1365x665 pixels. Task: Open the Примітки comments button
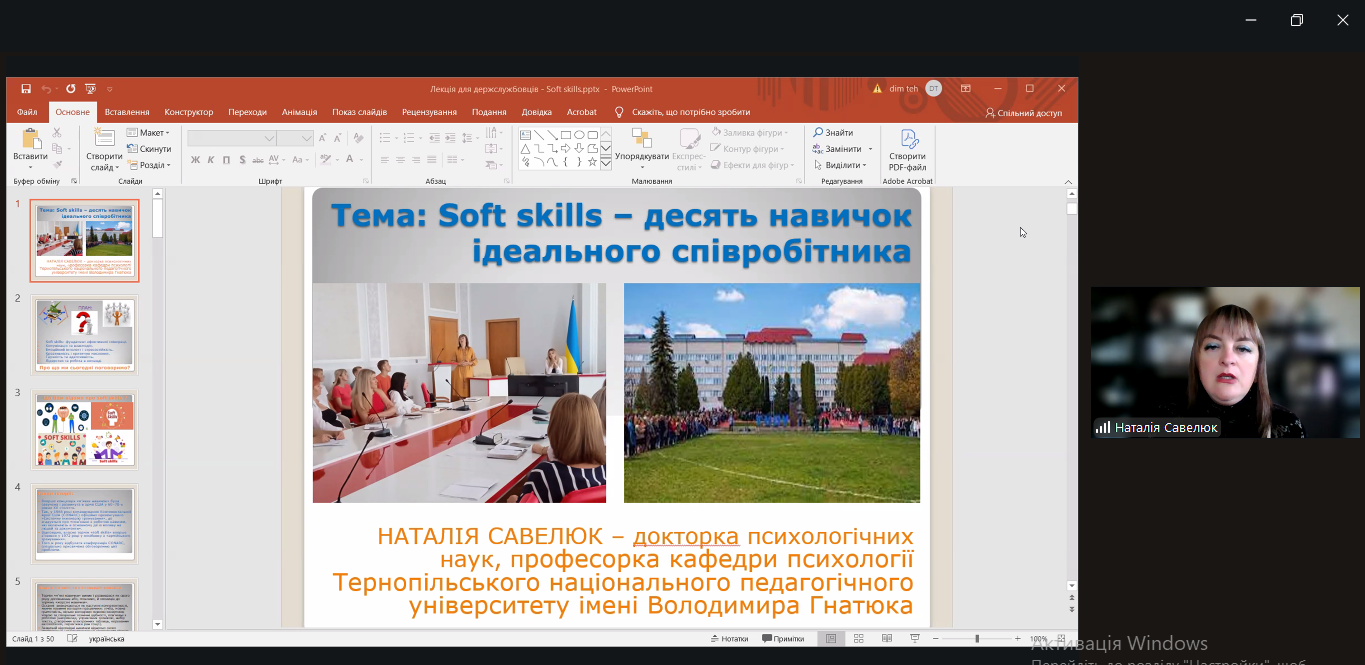tap(783, 639)
